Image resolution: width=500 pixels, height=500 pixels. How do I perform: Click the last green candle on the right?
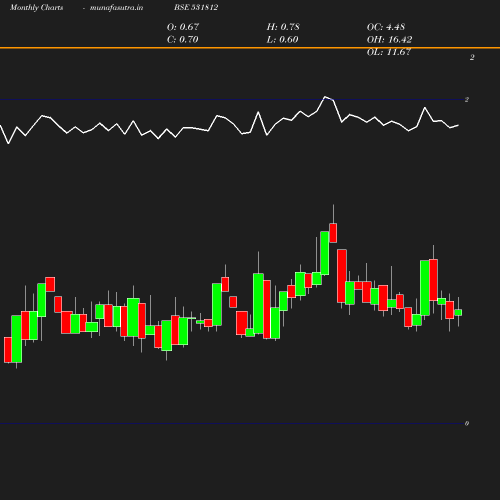click(458, 312)
